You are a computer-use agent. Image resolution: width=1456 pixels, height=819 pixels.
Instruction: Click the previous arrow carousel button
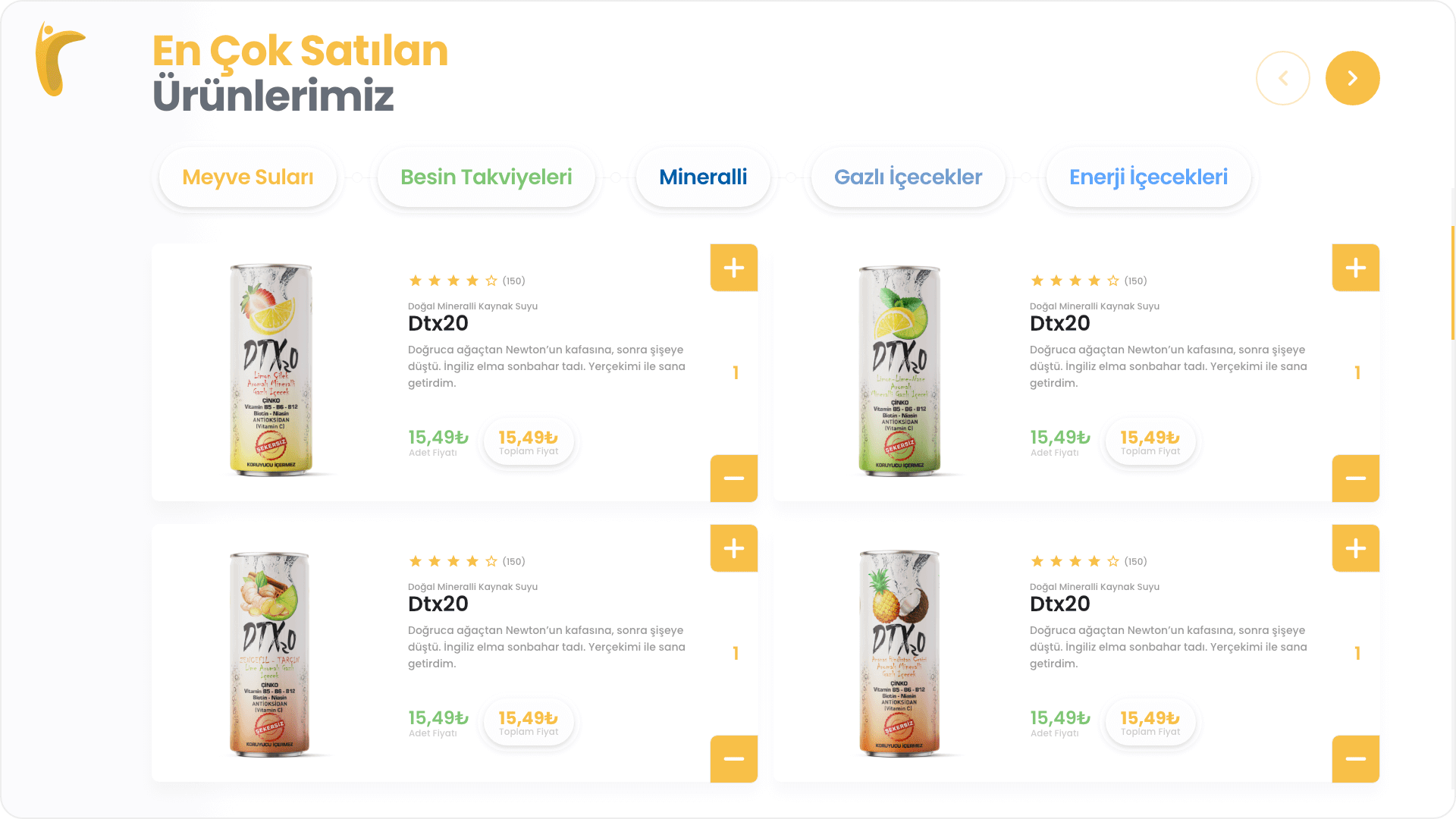[1283, 78]
